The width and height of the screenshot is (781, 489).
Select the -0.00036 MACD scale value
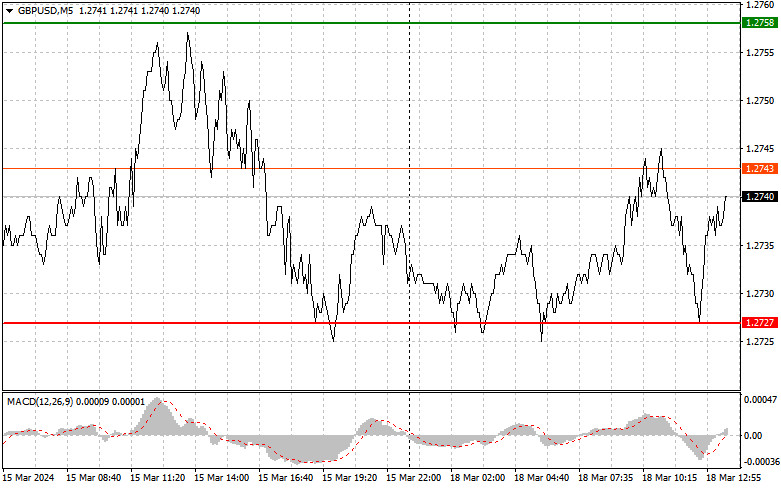click(761, 462)
